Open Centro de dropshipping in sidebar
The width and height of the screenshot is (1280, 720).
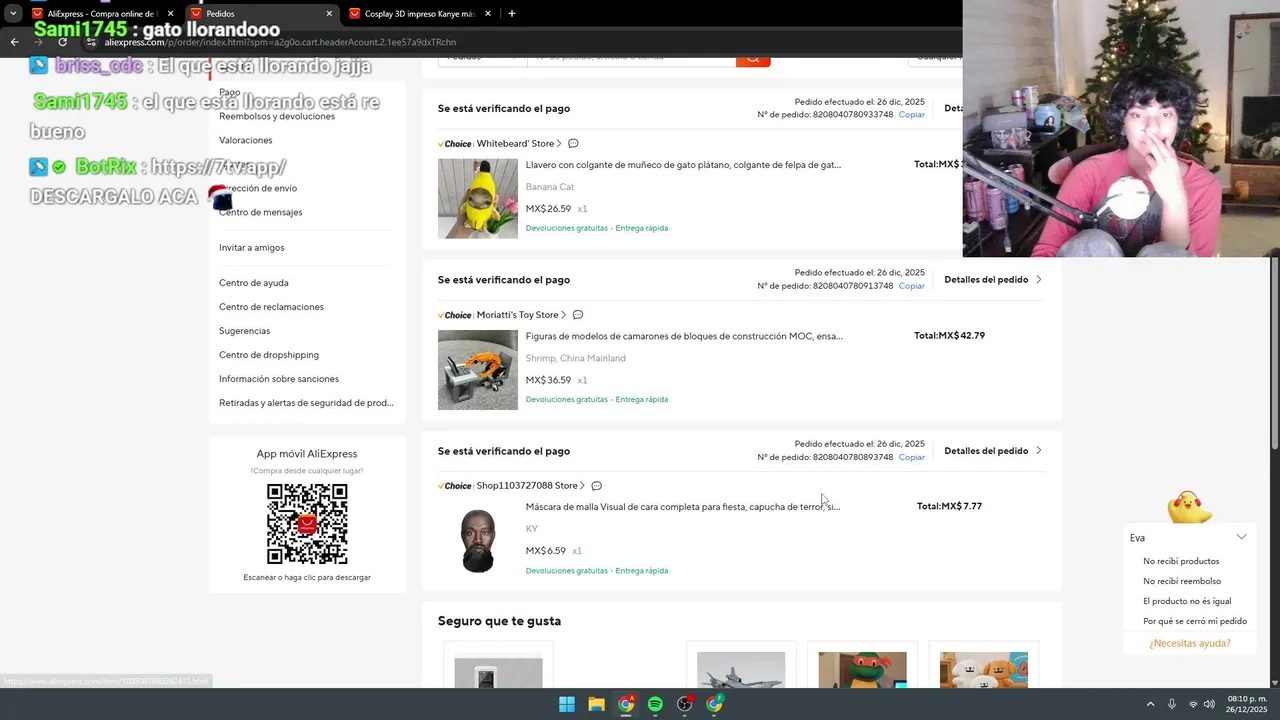[x=269, y=355]
